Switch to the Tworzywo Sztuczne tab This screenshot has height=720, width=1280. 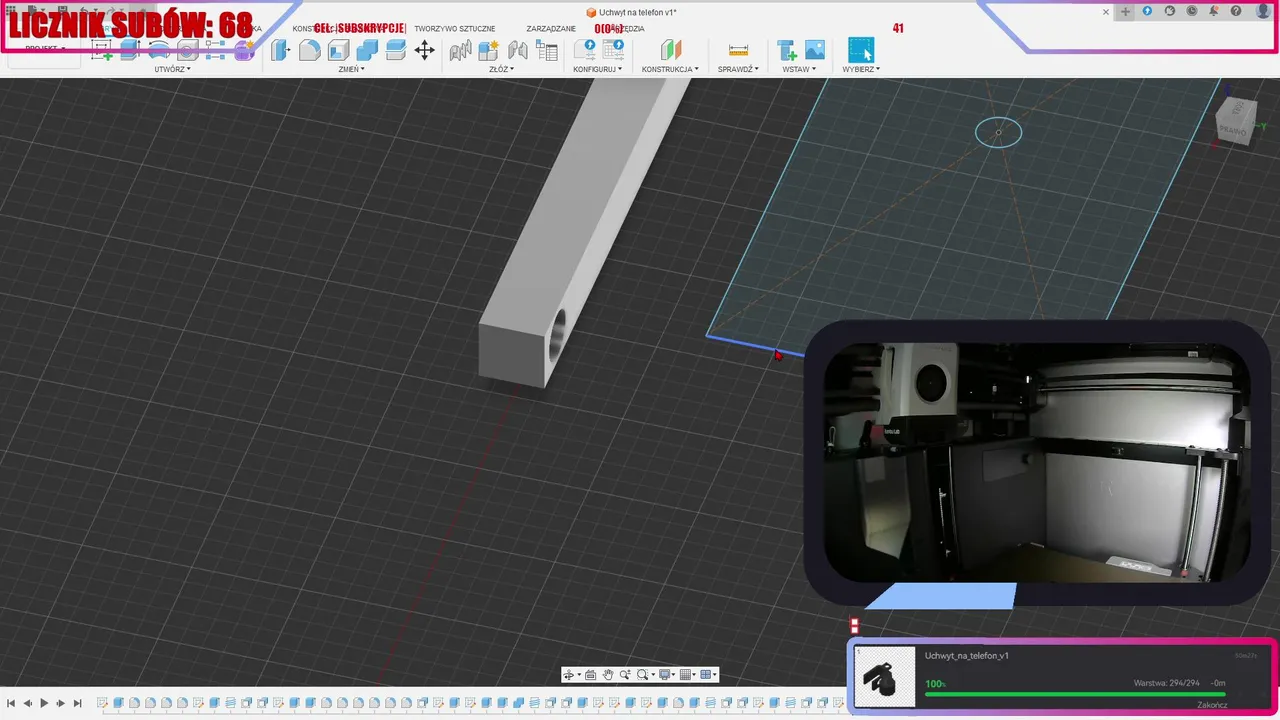[454, 29]
